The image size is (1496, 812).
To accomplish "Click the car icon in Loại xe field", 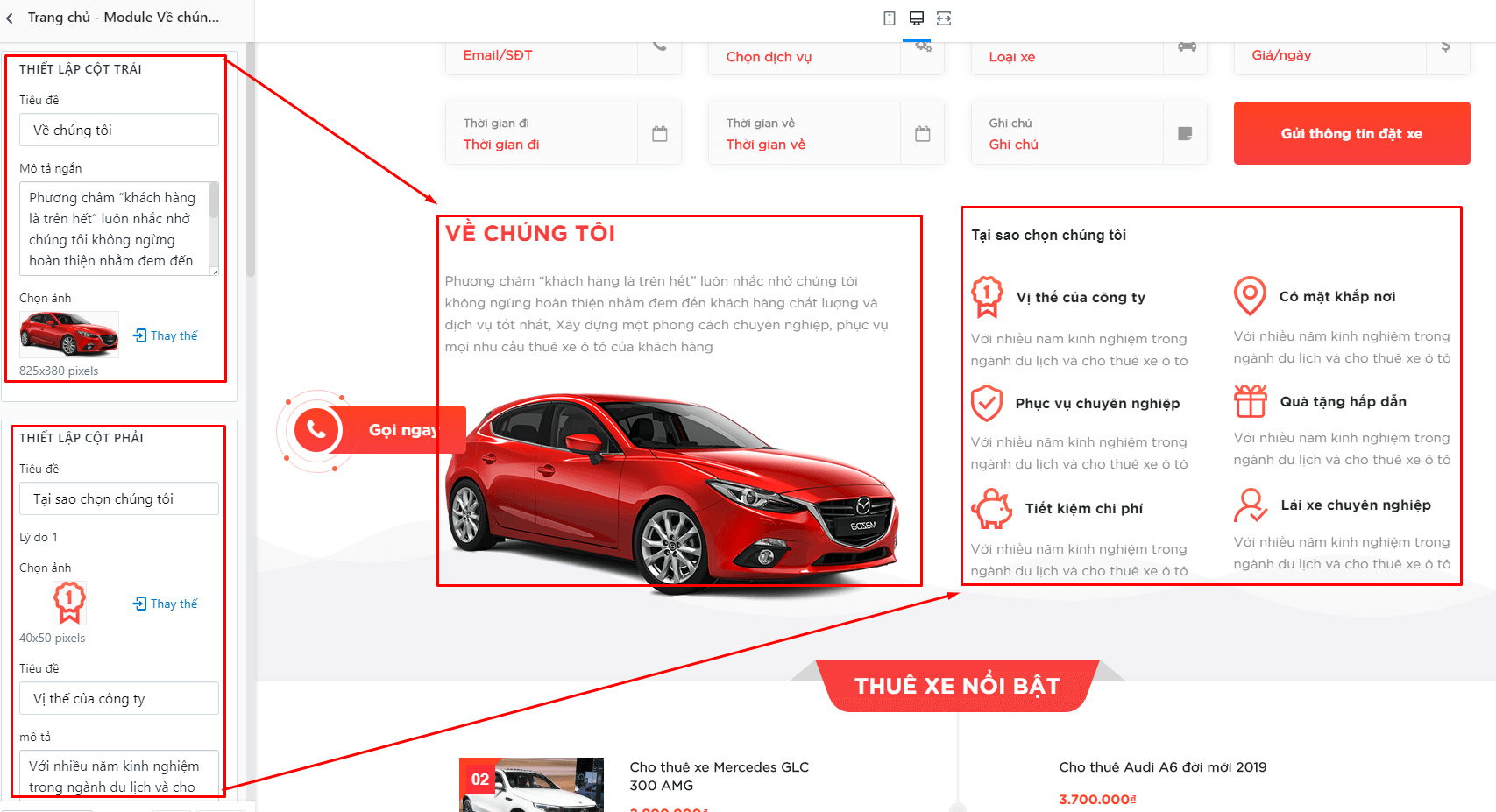I will click(1187, 47).
